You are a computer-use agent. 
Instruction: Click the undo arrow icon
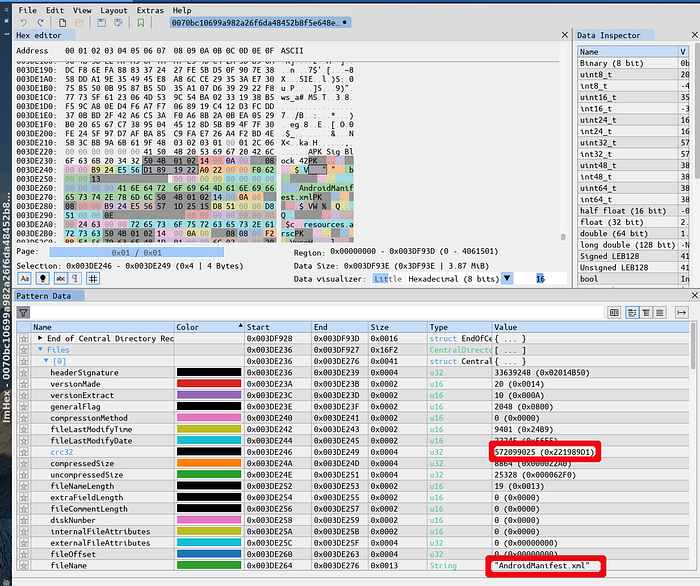(x=23, y=23)
